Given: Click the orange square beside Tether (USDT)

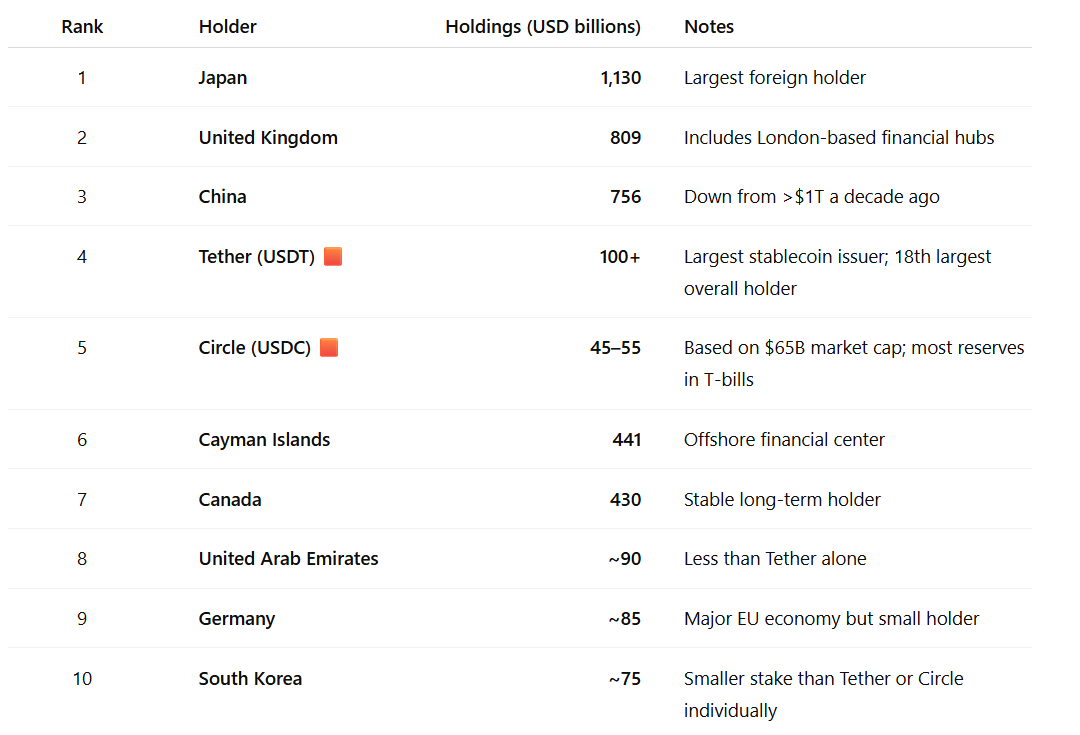Looking at the screenshot, I should (333, 257).
